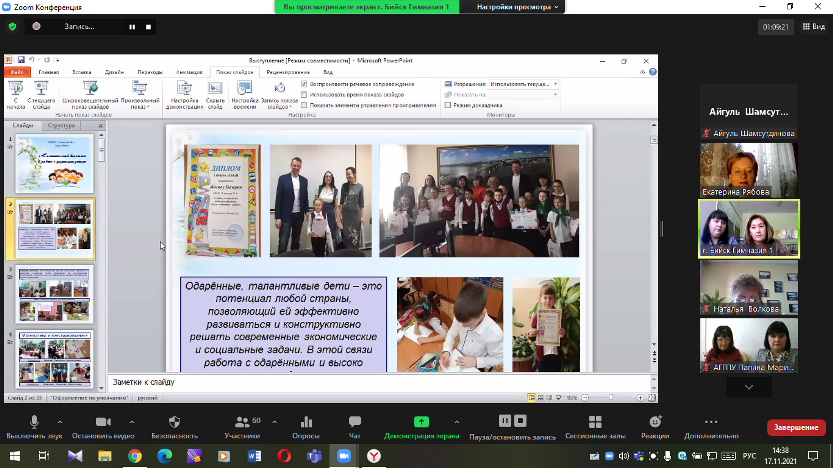Click the Zoom mute microphone icon
Viewport: 833px width, 468px height.
pyautogui.click(x=34, y=422)
